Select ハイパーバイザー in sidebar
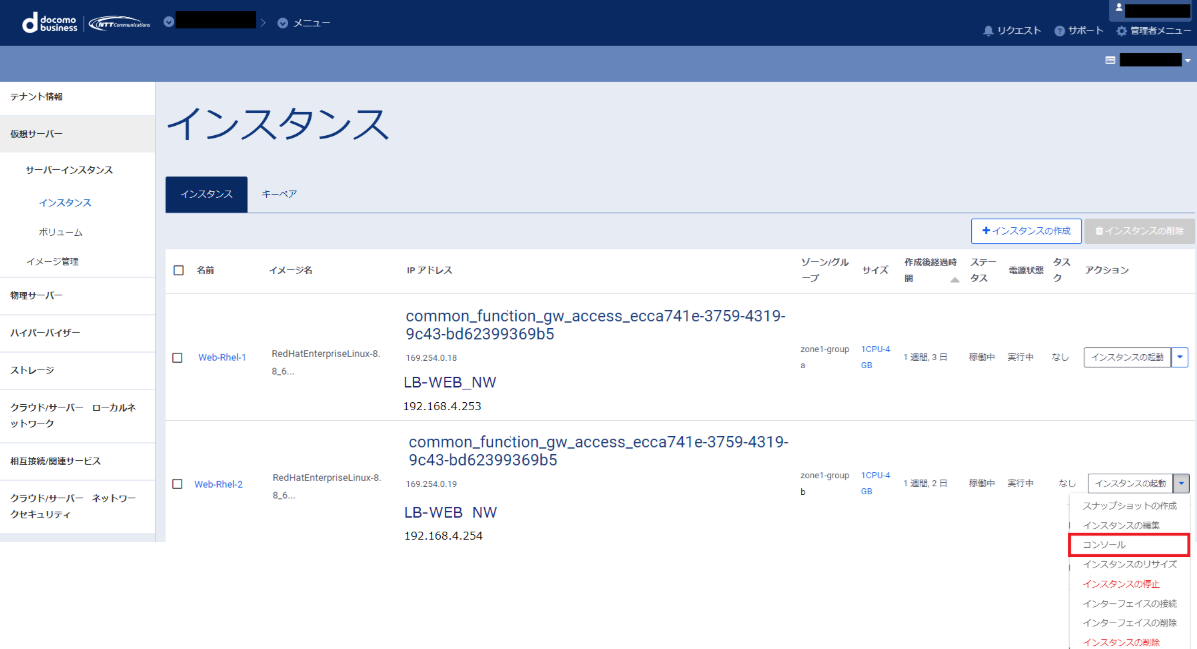 pos(77,333)
